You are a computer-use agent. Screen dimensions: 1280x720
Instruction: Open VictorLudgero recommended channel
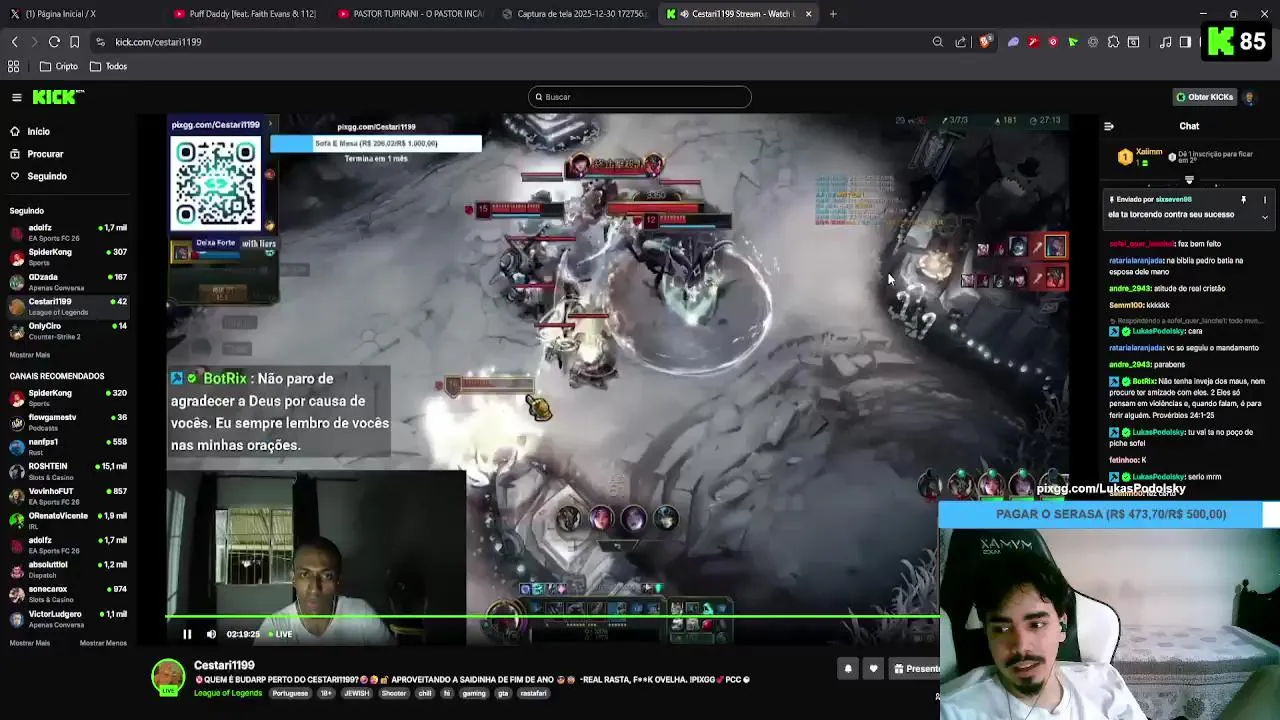68,618
